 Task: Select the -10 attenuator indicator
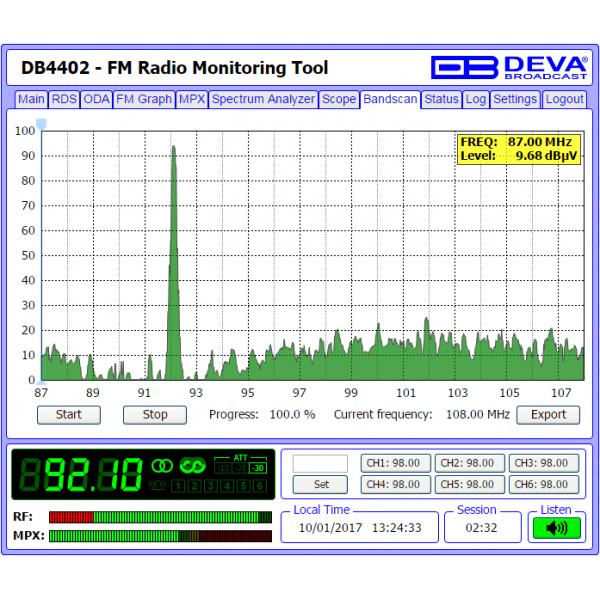coord(223,468)
